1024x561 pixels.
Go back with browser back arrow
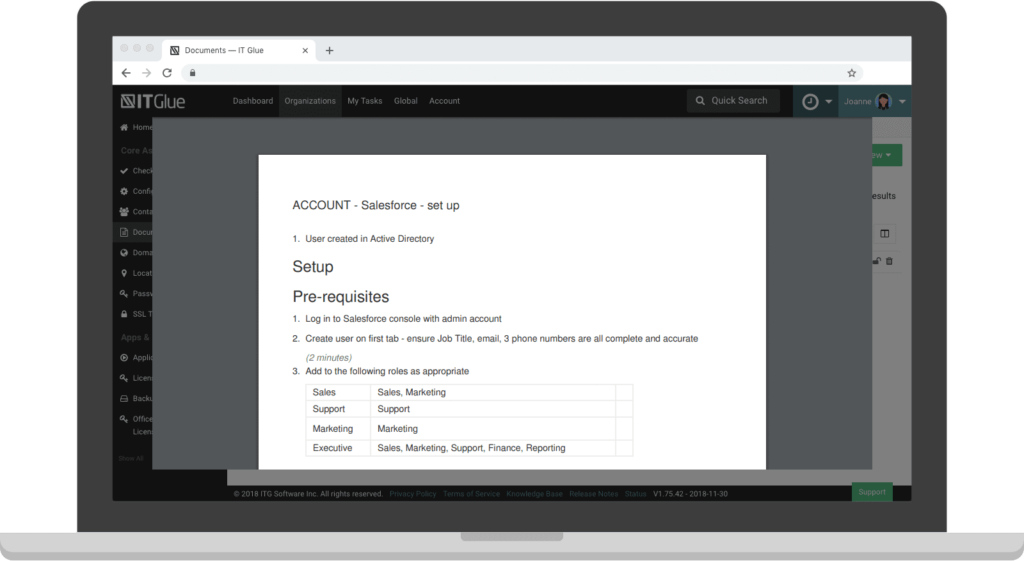pyautogui.click(x=126, y=73)
